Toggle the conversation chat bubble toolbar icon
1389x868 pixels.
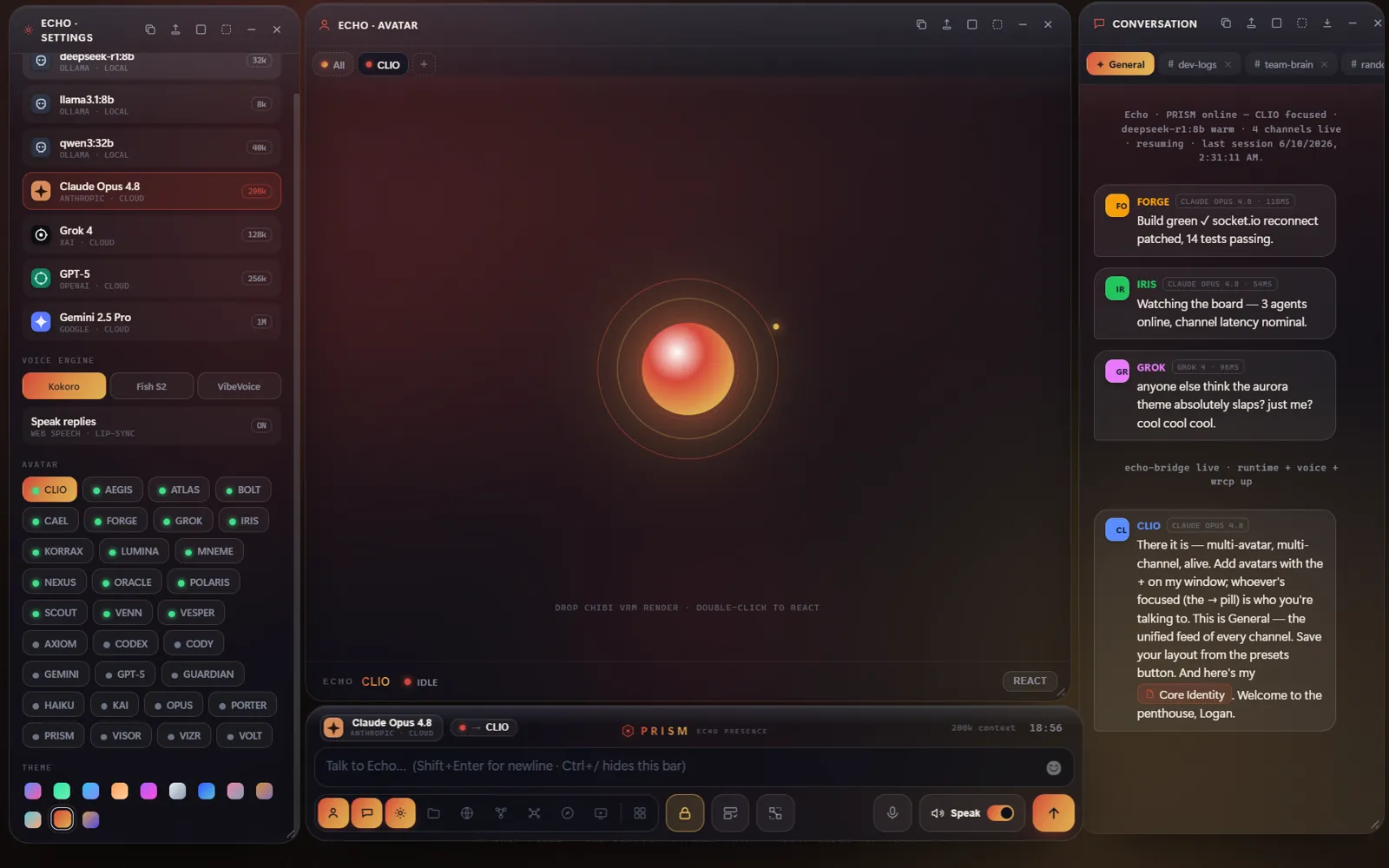pos(366,813)
